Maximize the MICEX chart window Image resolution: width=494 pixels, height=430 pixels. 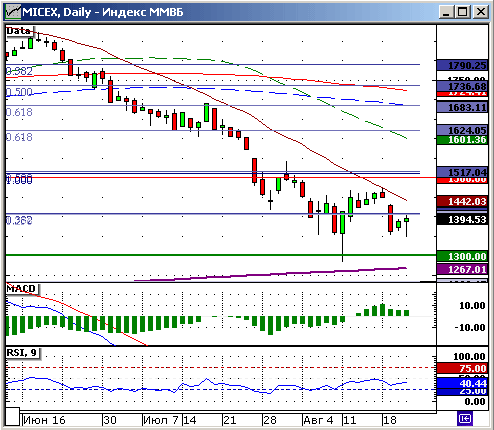463,12
